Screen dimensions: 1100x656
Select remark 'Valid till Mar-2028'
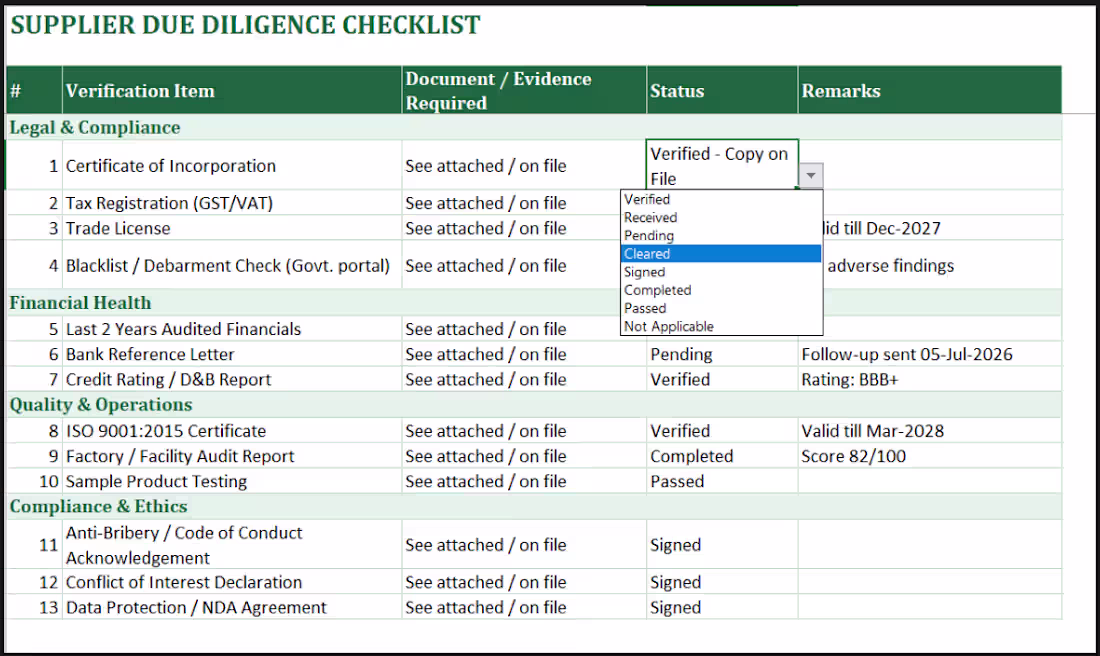pos(930,431)
